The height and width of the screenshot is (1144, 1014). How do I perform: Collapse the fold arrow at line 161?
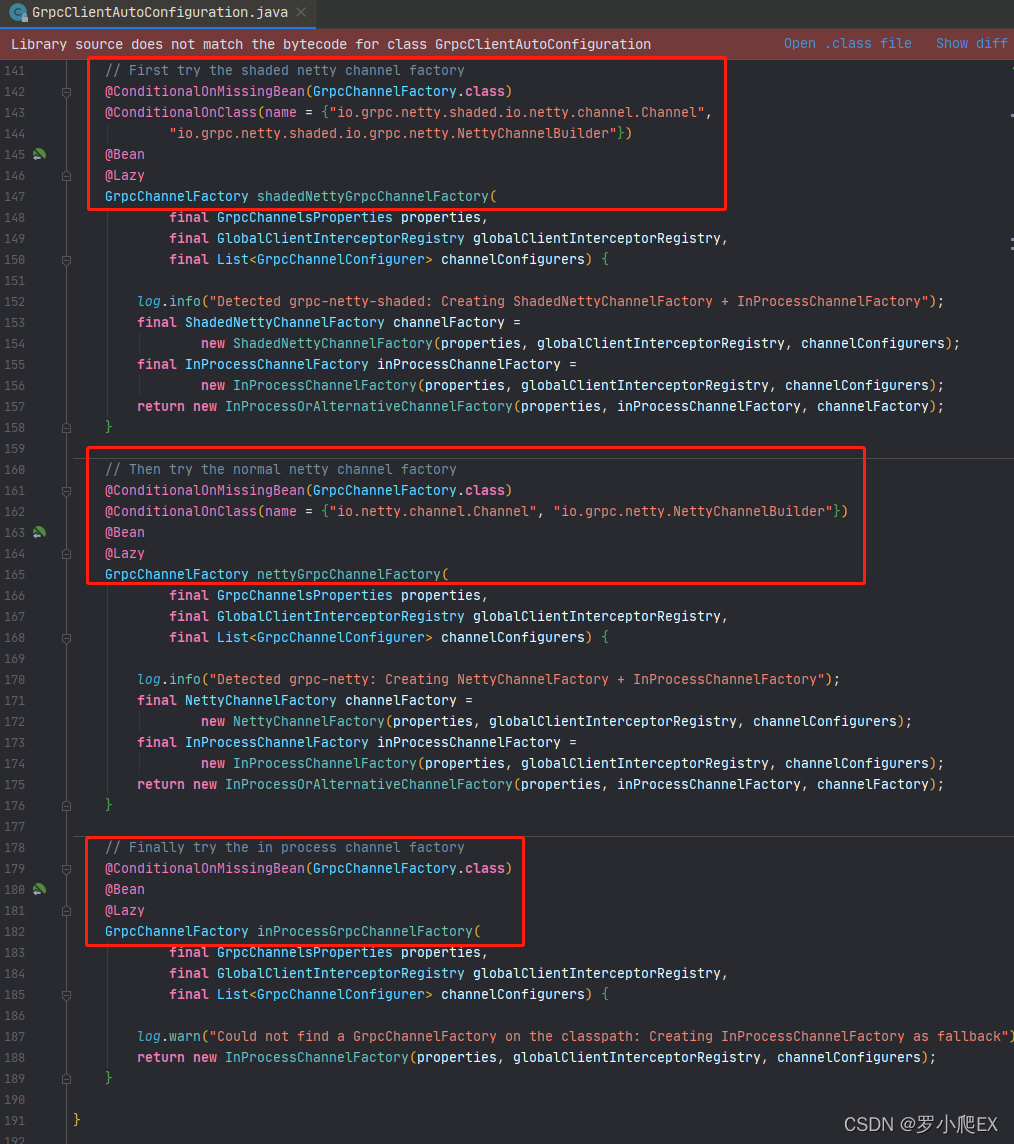pos(66,490)
